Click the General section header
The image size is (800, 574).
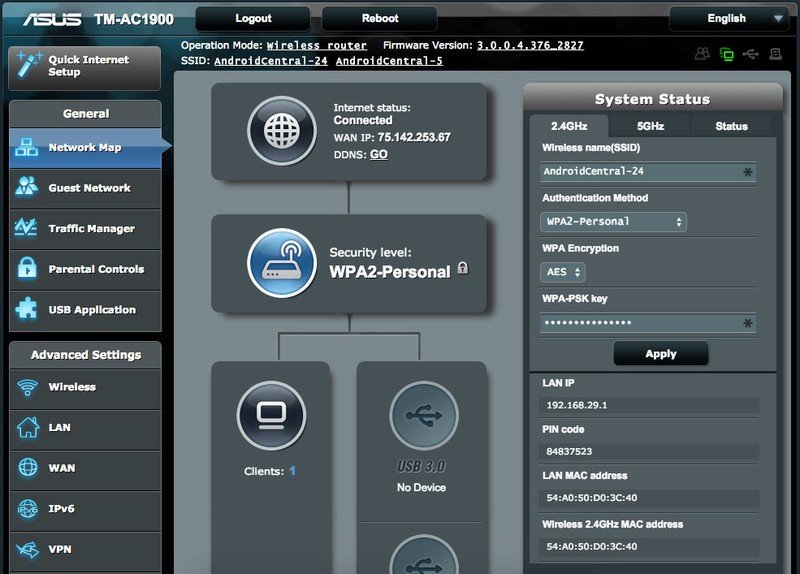click(x=86, y=114)
